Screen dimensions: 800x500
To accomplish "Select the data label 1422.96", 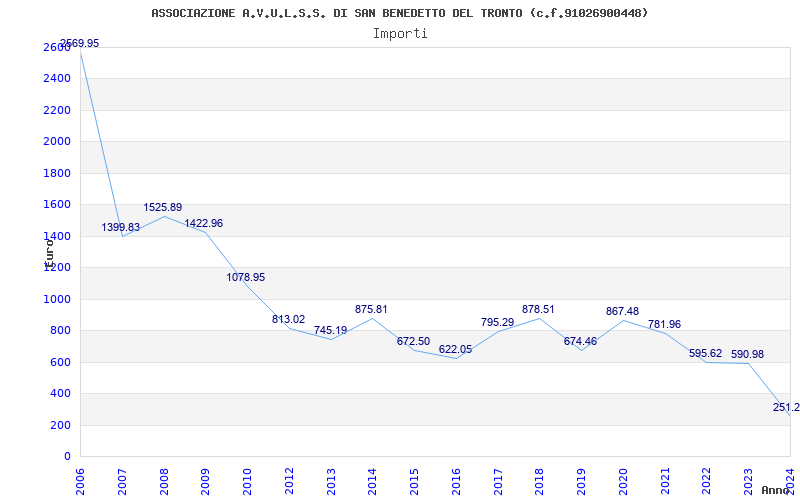I will [x=204, y=223].
